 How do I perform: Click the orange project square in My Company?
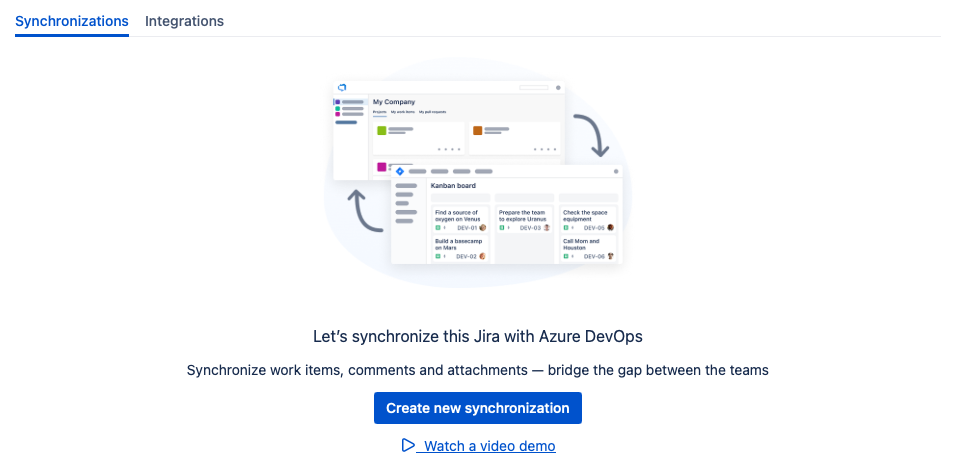[x=478, y=130]
